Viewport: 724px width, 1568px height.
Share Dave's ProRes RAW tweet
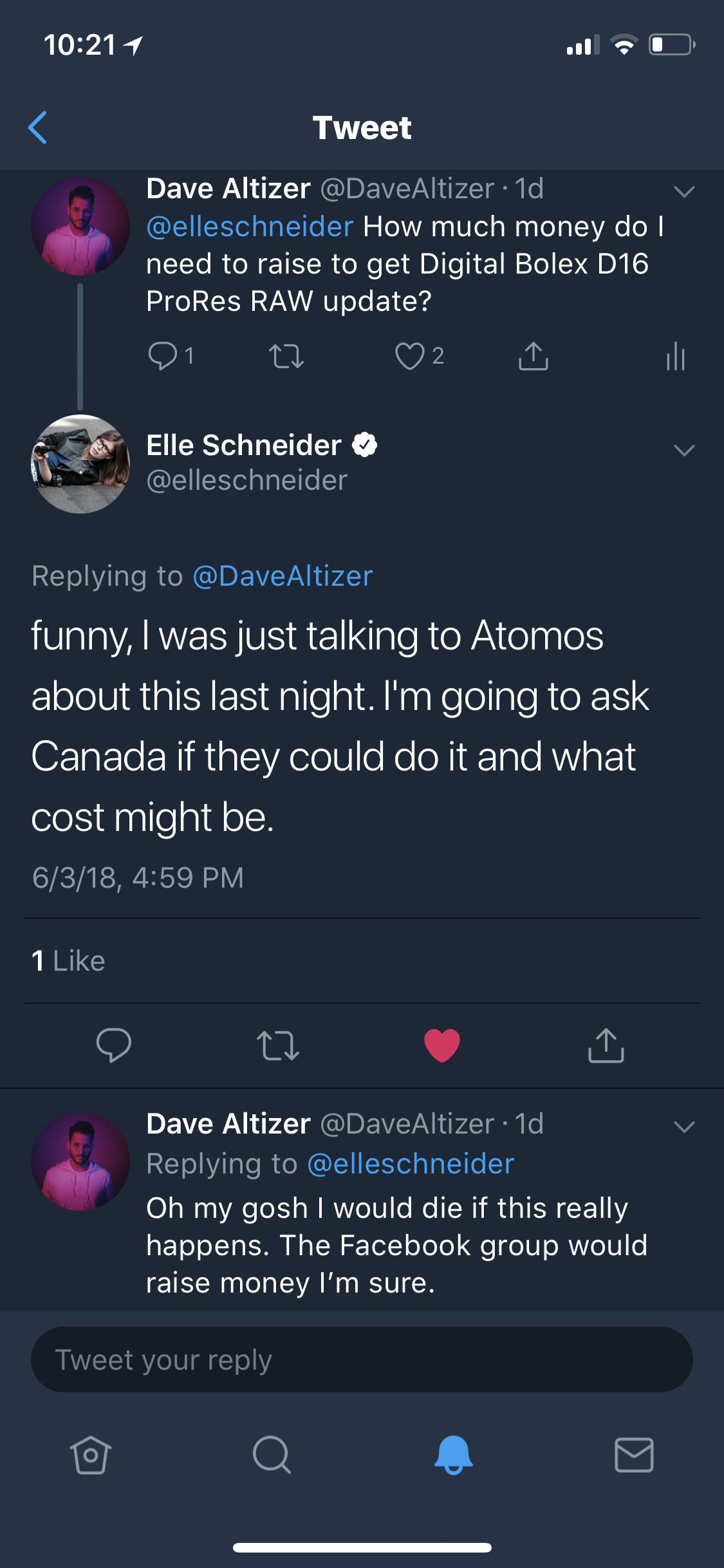[534, 355]
